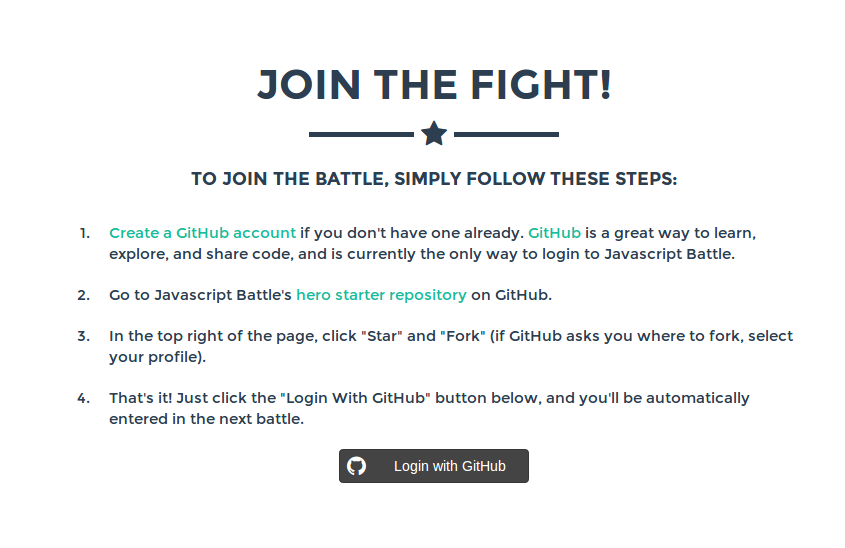Click the divider line left of the star

[x=361, y=134]
